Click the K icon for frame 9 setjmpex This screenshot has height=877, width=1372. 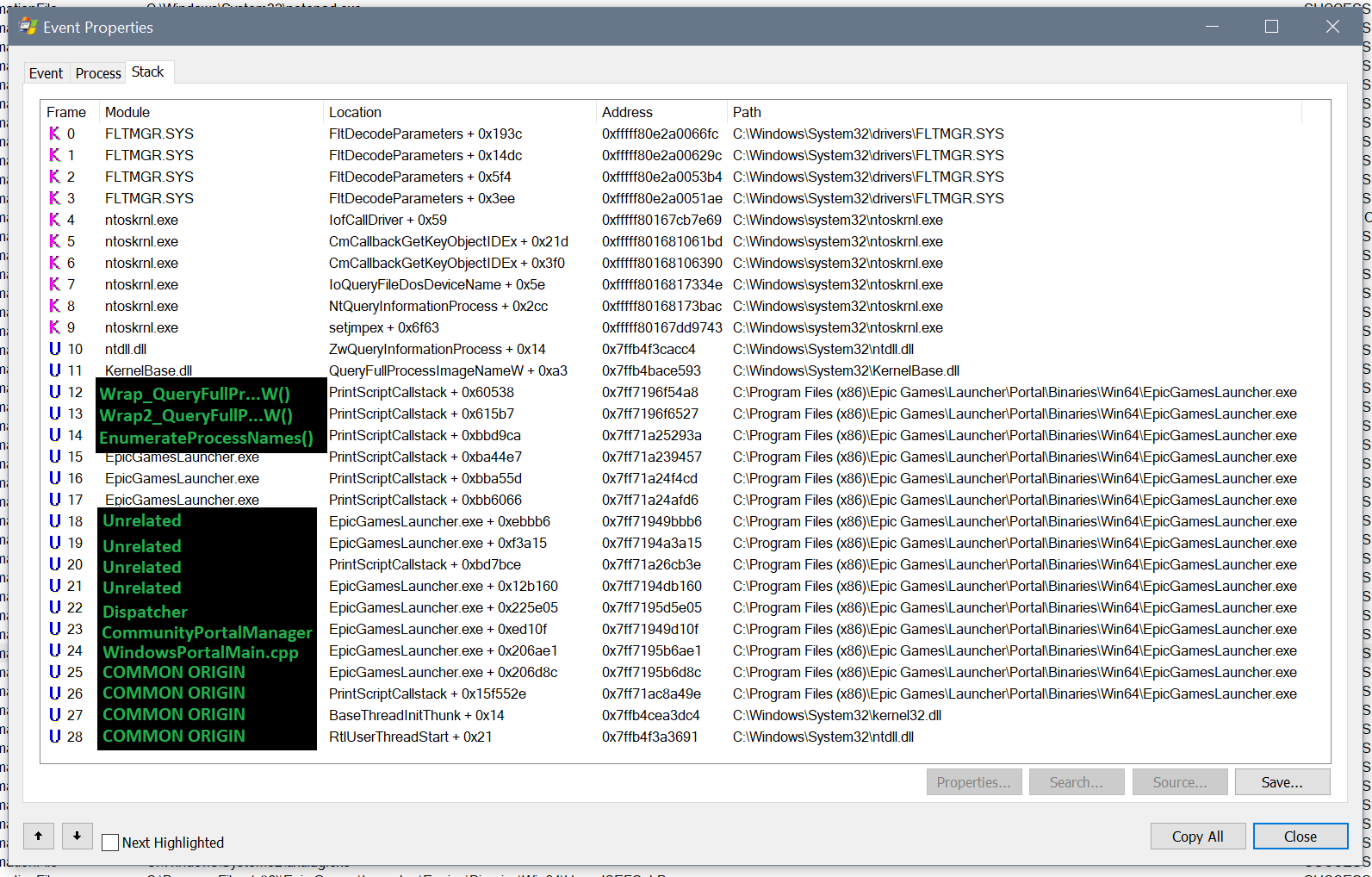pyautogui.click(x=54, y=327)
